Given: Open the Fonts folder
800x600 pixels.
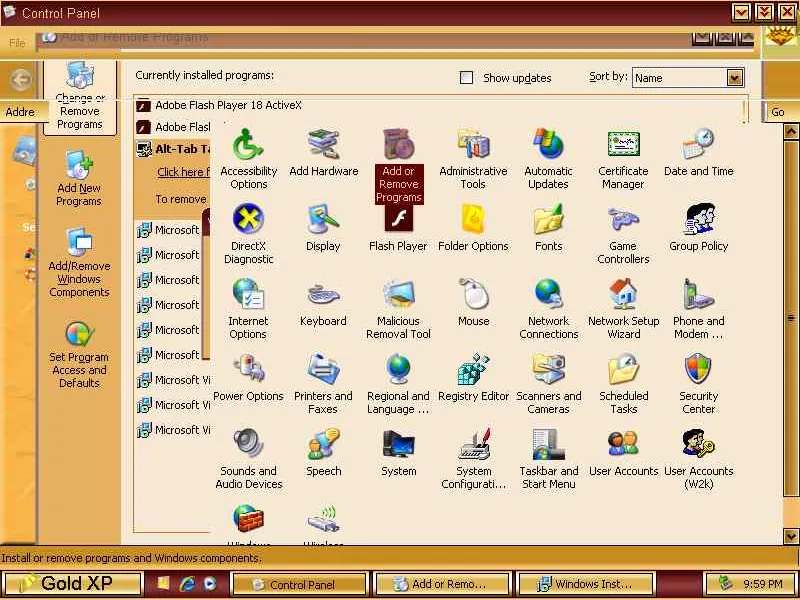Looking at the screenshot, I should [548, 227].
